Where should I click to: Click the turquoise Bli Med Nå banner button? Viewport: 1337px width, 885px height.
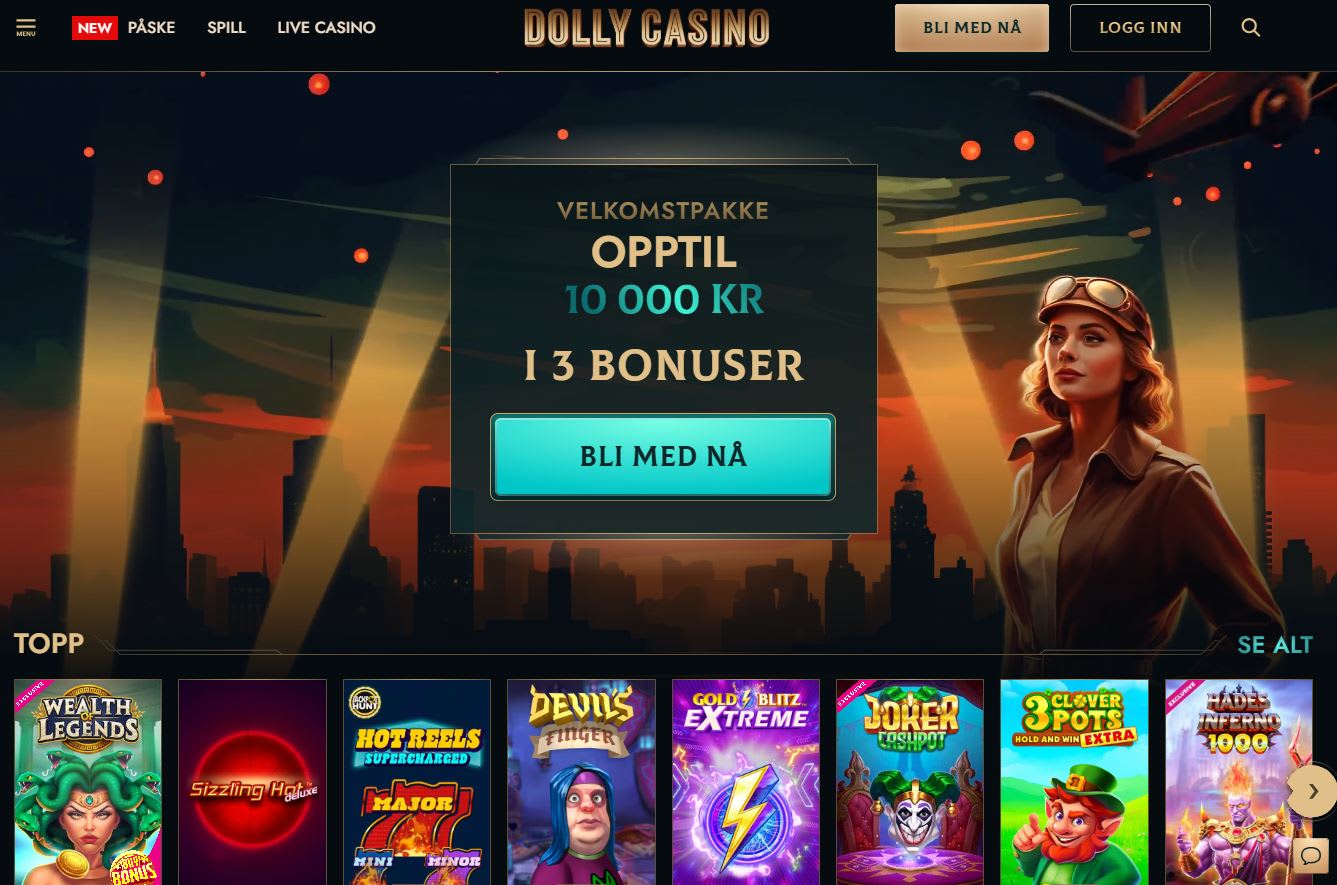(663, 457)
